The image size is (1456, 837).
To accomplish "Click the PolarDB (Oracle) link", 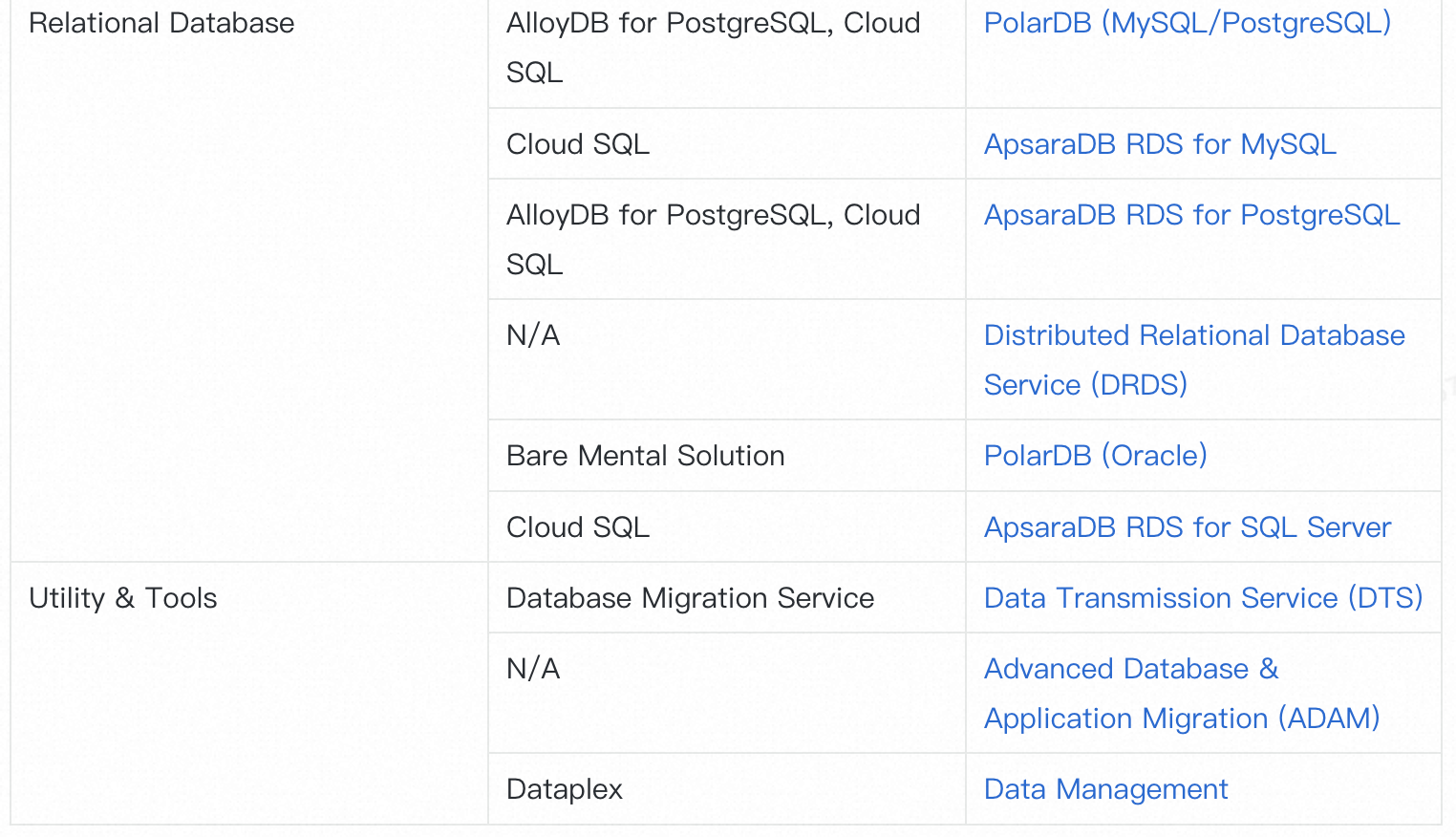I will click(x=1096, y=456).
